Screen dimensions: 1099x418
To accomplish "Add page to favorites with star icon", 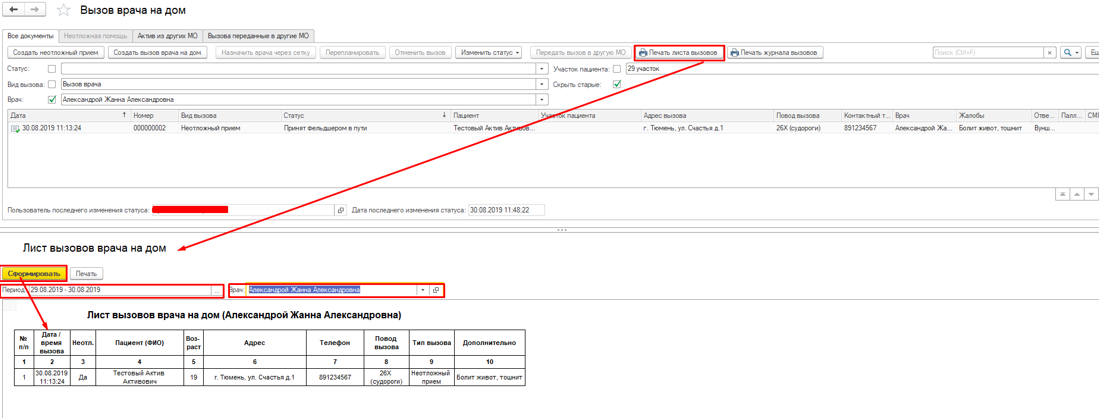I will [64, 11].
